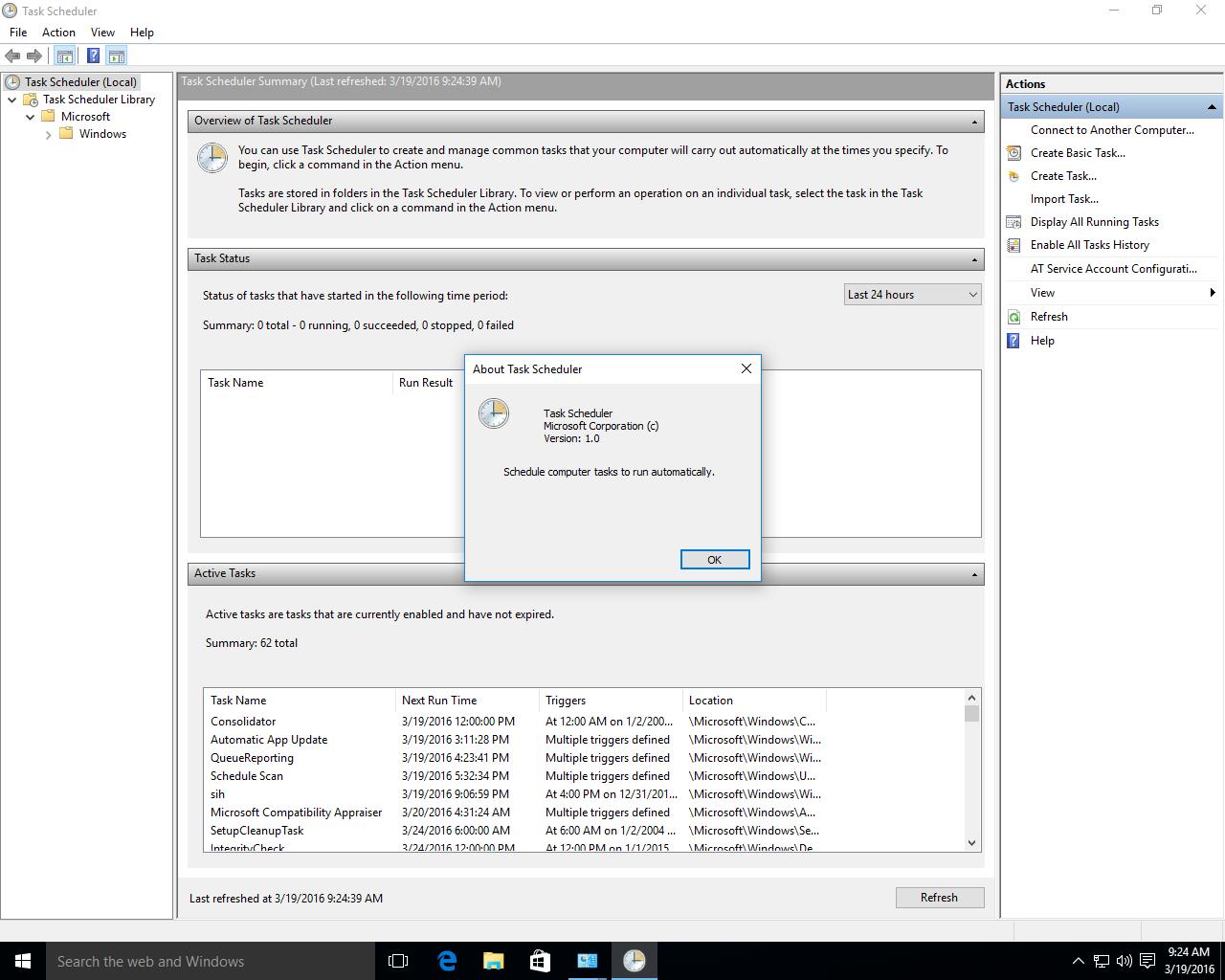Launch Microsoft Edge from the taskbar
This screenshot has height=980, width=1225.
point(446,961)
